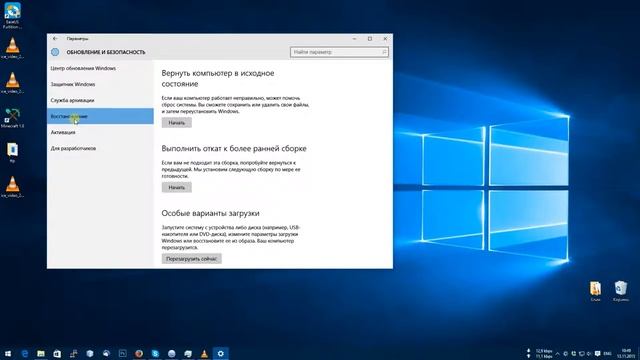Click the heading Особые варианты загрузки
Viewport: 640px width, 360px height.
pyautogui.click(x=210, y=213)
